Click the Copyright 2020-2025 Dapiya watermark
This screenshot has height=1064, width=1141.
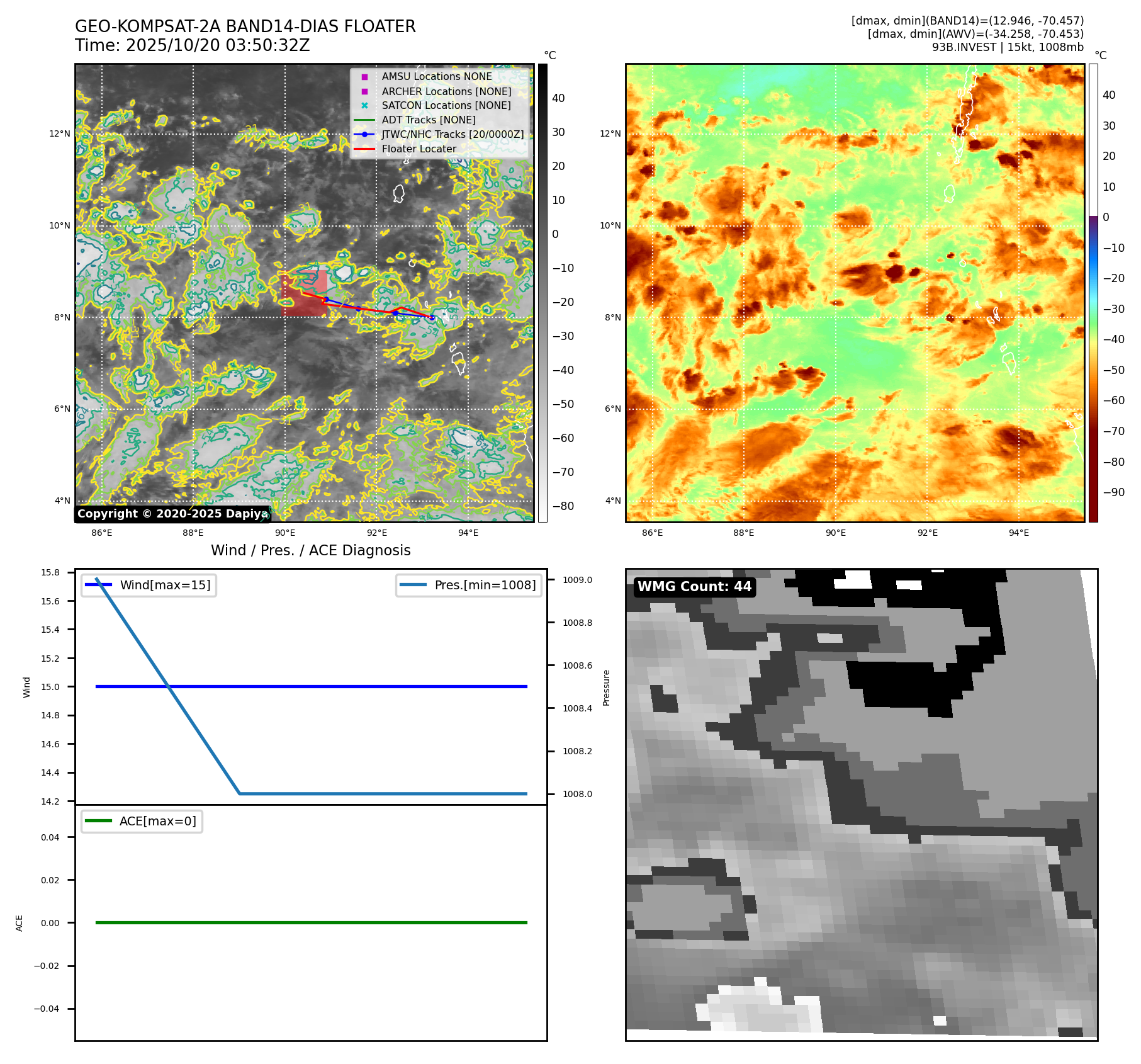tap(172, 514)
